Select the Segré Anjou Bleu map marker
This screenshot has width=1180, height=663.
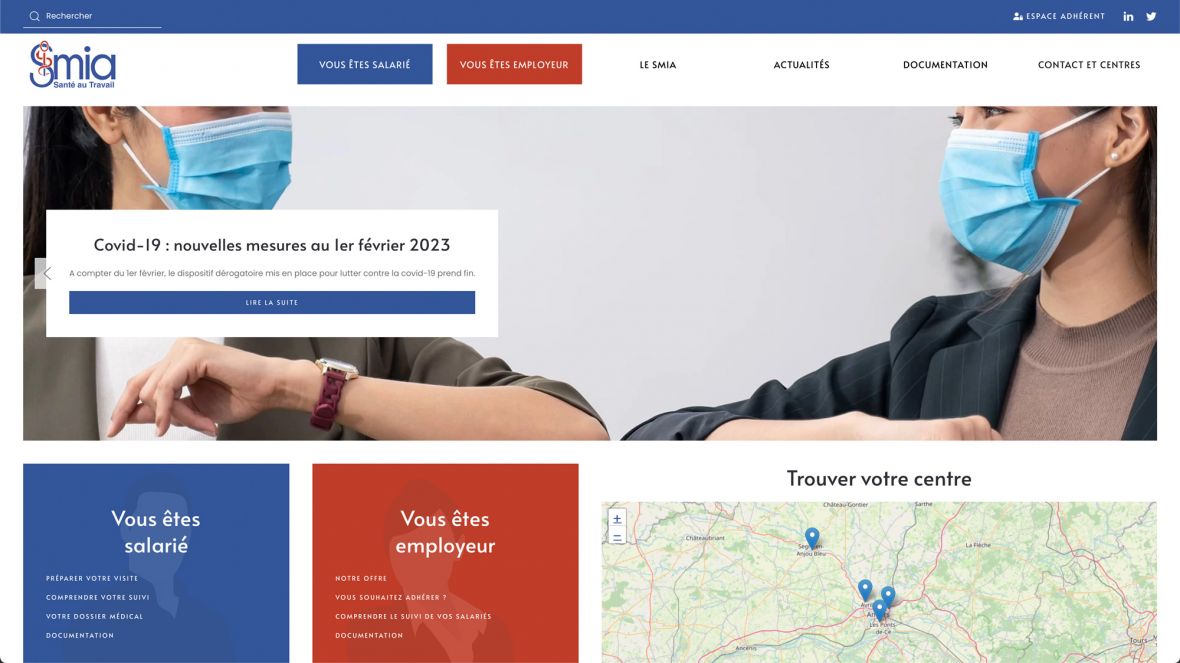[811, 537]
